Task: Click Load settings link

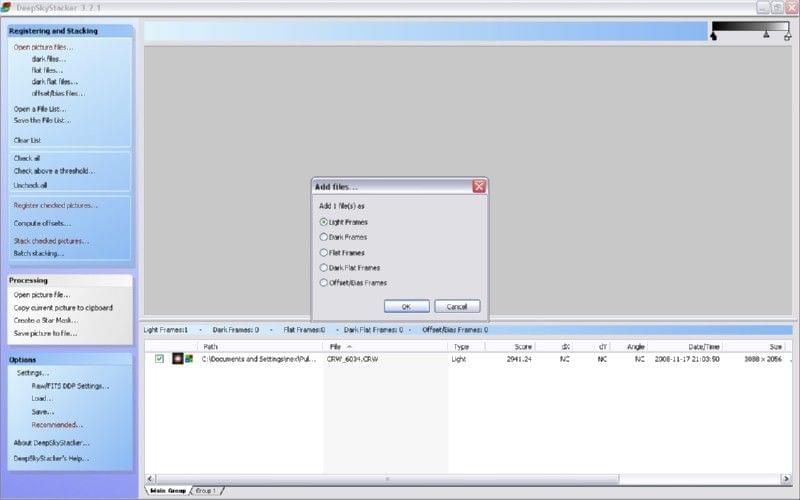Action: coord(42,398)
